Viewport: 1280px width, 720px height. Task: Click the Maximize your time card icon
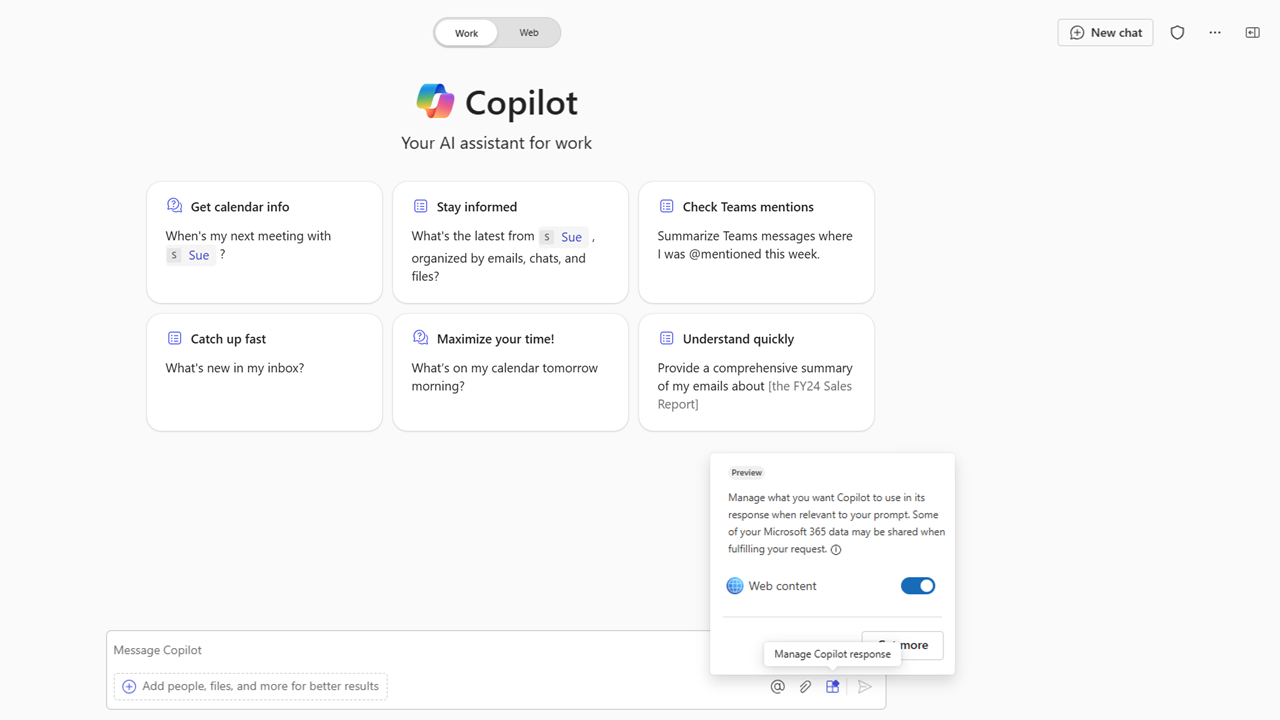click(420, 337)
